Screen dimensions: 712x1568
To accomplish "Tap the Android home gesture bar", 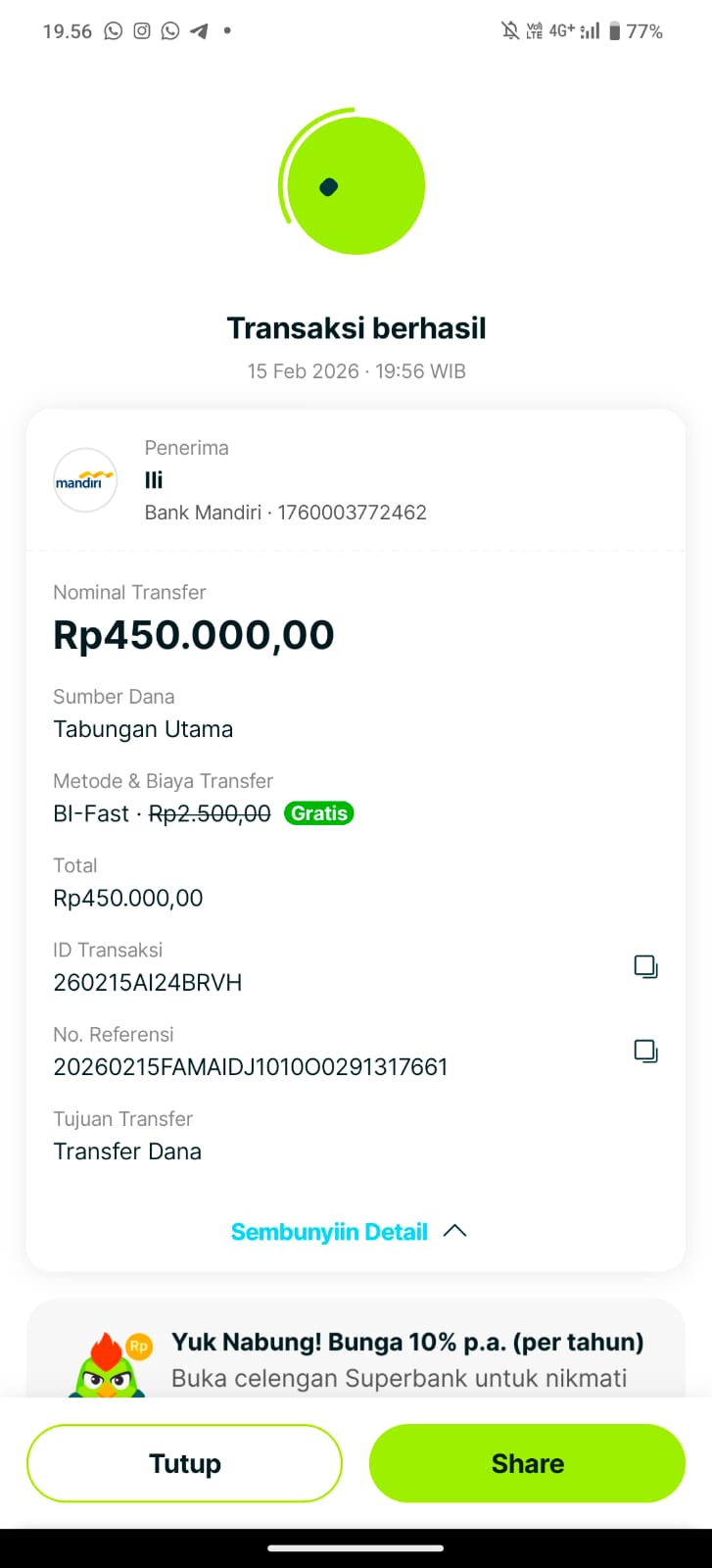I will tap(356, 1548).
